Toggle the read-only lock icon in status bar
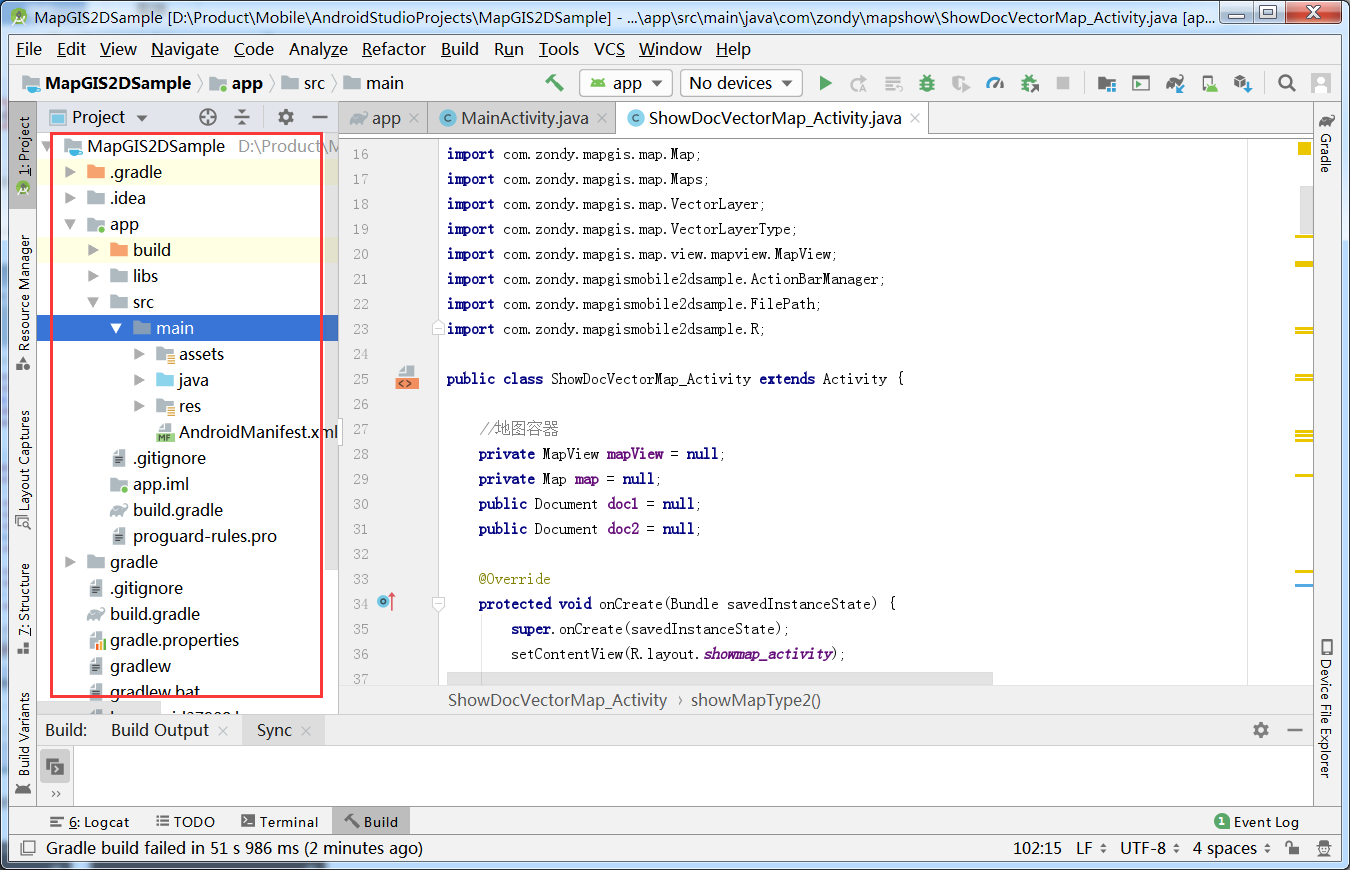This screenshot has width=1350, height=870. click(x=1293, y=848)
